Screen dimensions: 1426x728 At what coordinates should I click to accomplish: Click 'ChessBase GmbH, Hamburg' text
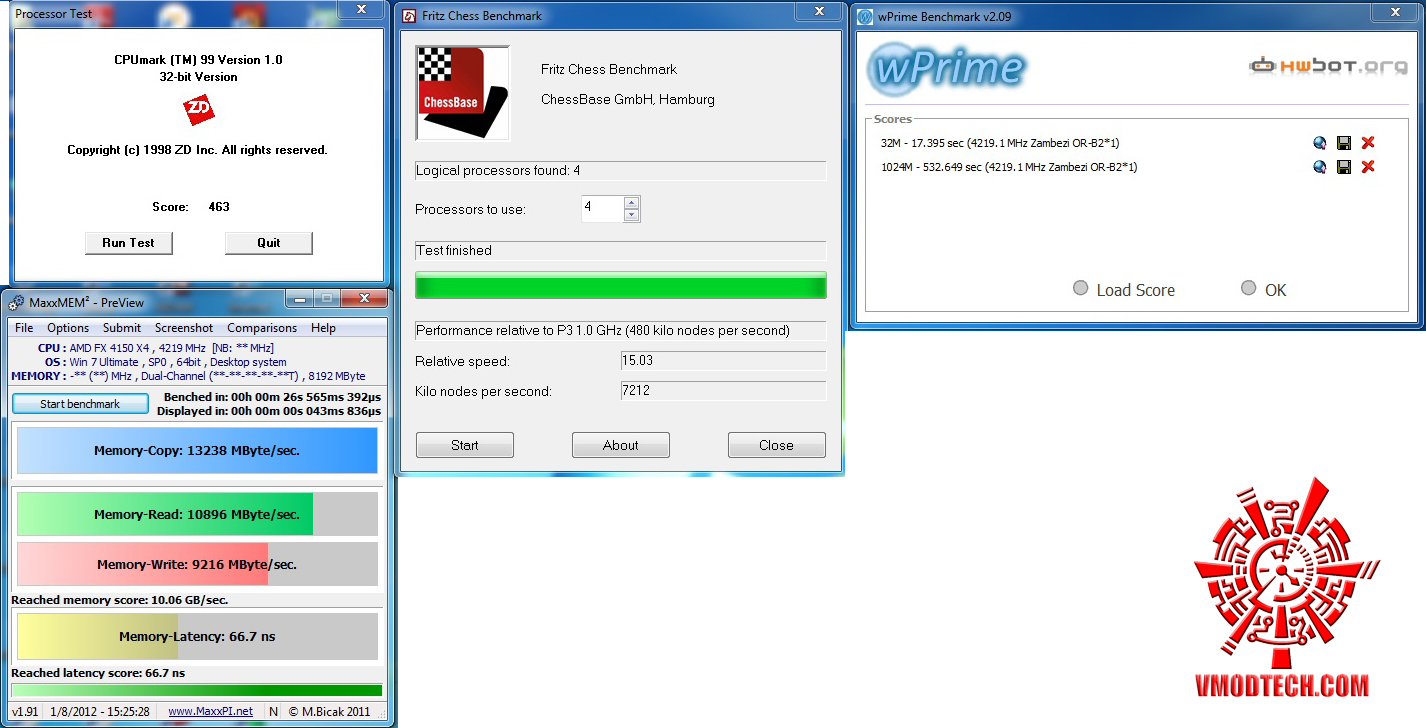pos(628,99)
